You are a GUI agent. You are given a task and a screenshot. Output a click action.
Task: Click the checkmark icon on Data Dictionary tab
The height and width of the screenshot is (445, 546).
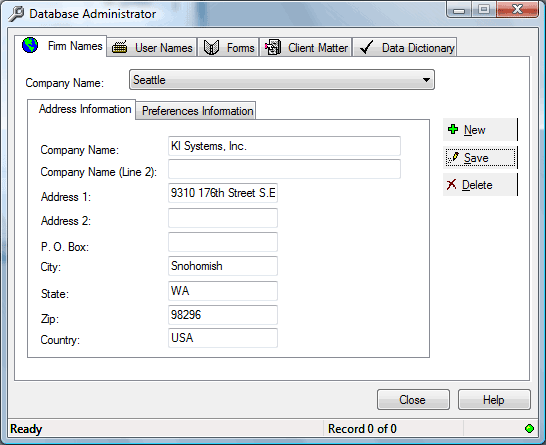(366, 47)
